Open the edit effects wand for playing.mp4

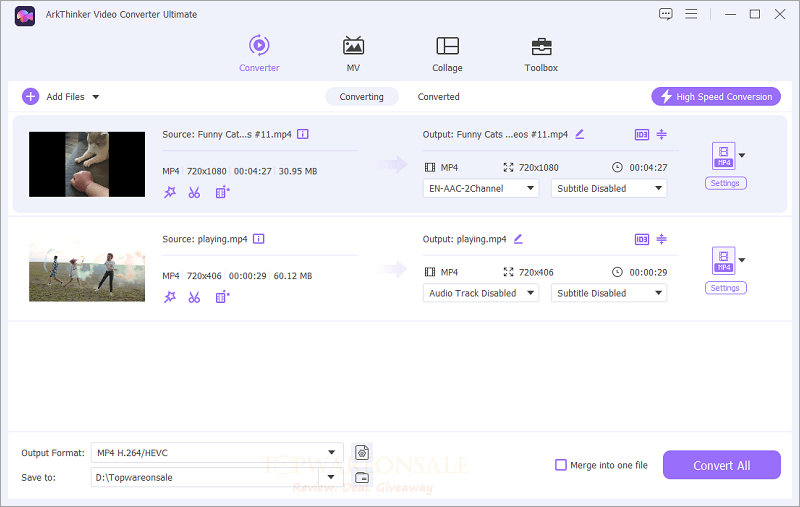pyautogui.click(x=170, y=297)
